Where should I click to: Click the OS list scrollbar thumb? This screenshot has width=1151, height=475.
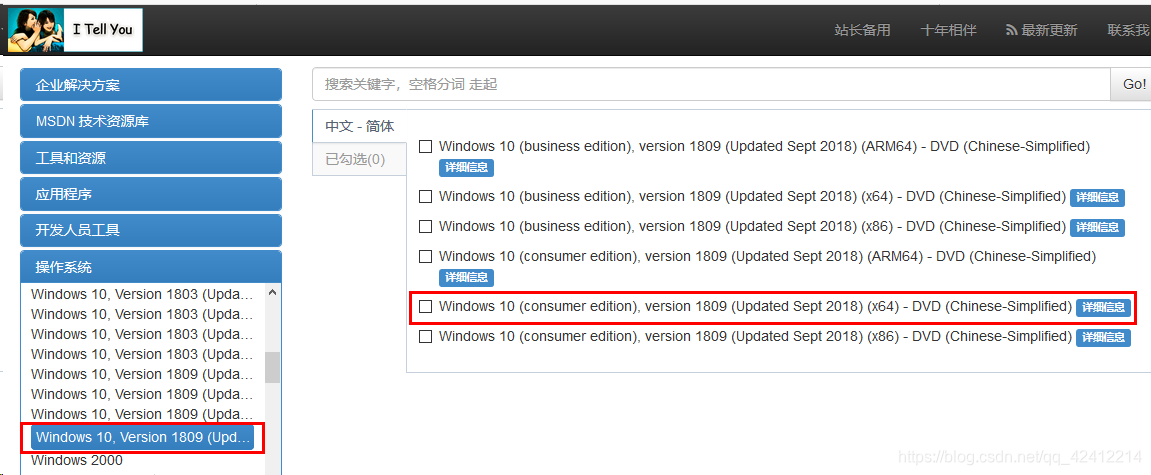(272, 367)
